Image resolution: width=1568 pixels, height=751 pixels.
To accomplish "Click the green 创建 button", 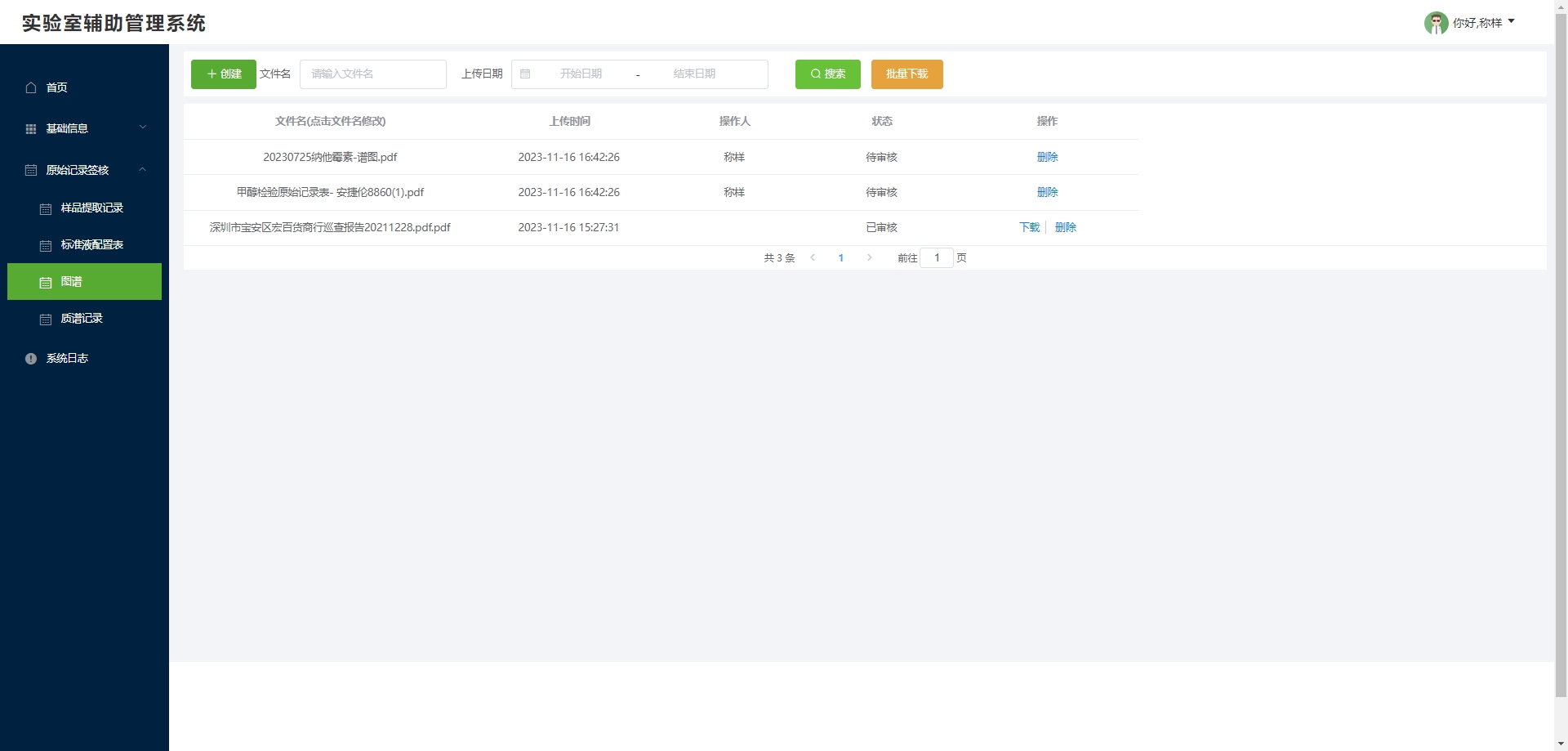I will pyautogui.click(x=224, y=74).
